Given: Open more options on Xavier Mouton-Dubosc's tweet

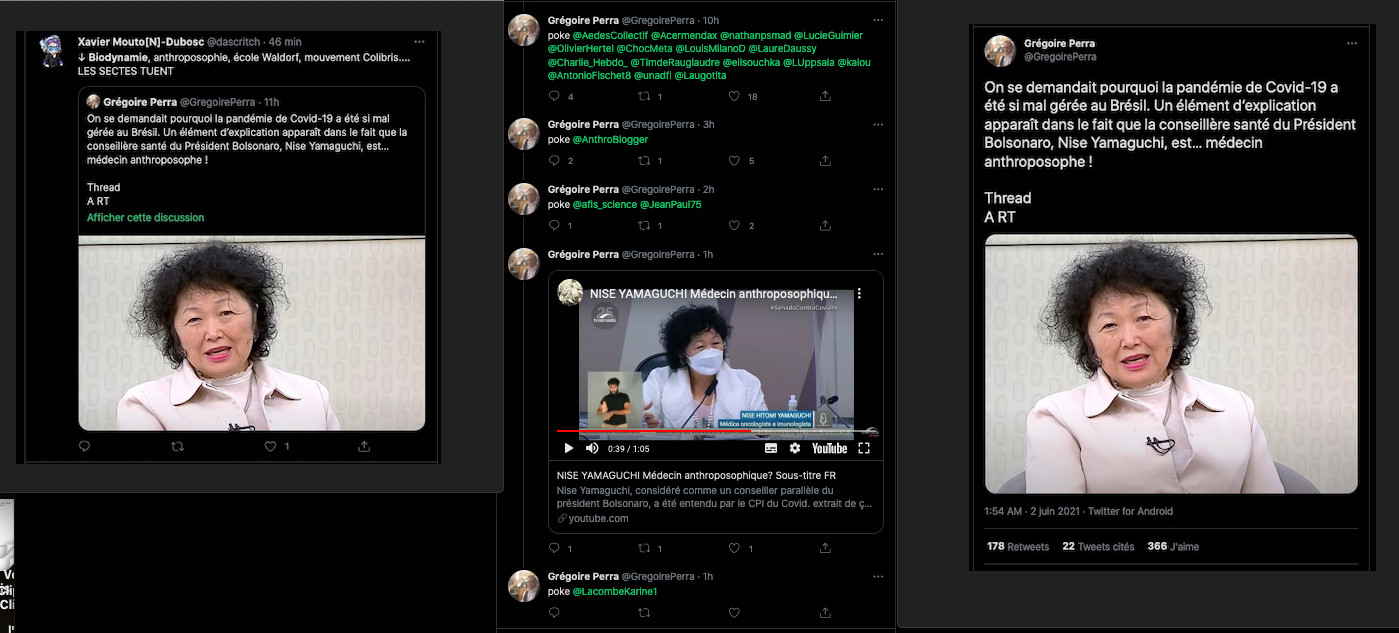Looking at the screenshot, I should click(419, 42).
